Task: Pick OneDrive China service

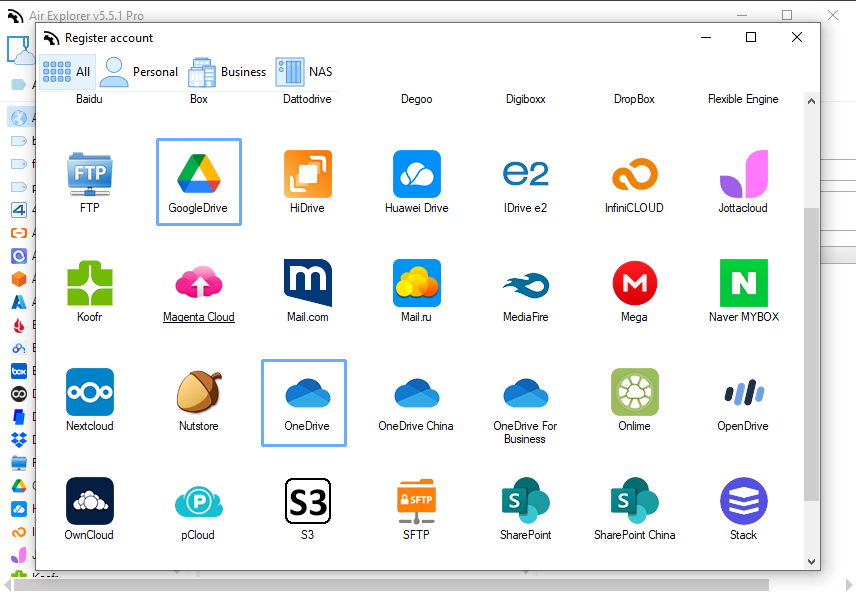Action: coord(417,393)
